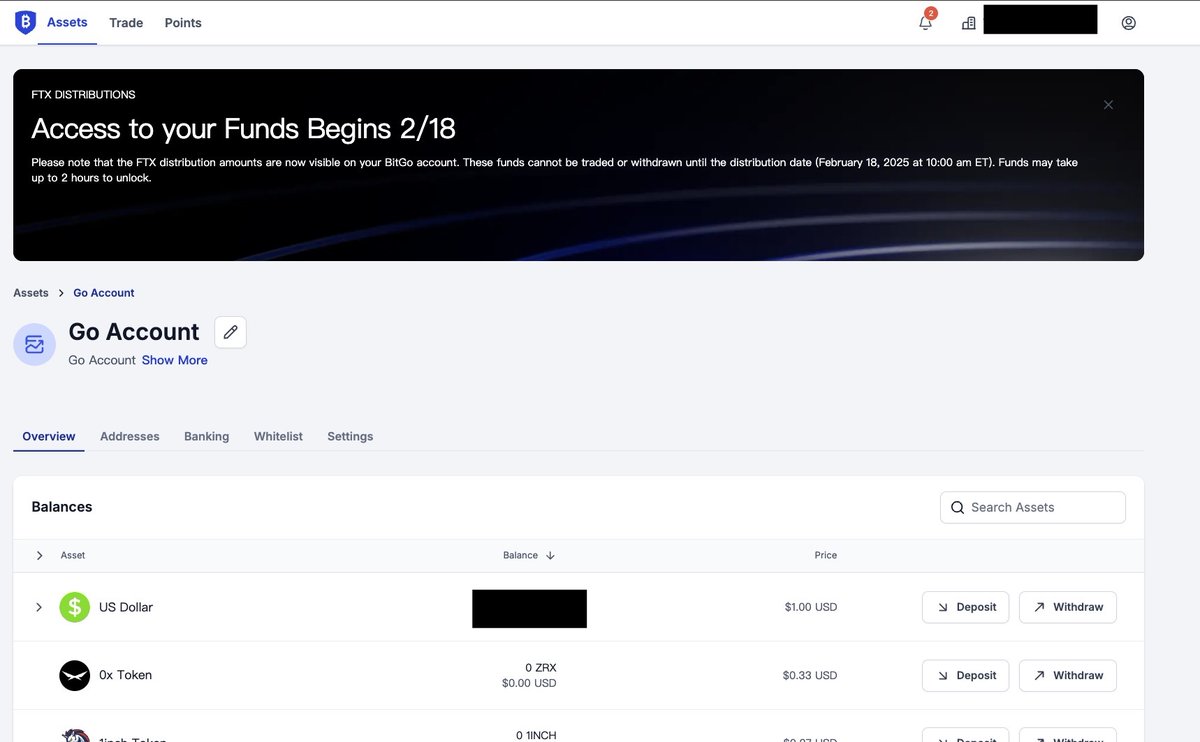Focus the Search Assets field
The width and height of the screenshot is (1200, 742).
pyautogui.click(x=1033, y=507)
